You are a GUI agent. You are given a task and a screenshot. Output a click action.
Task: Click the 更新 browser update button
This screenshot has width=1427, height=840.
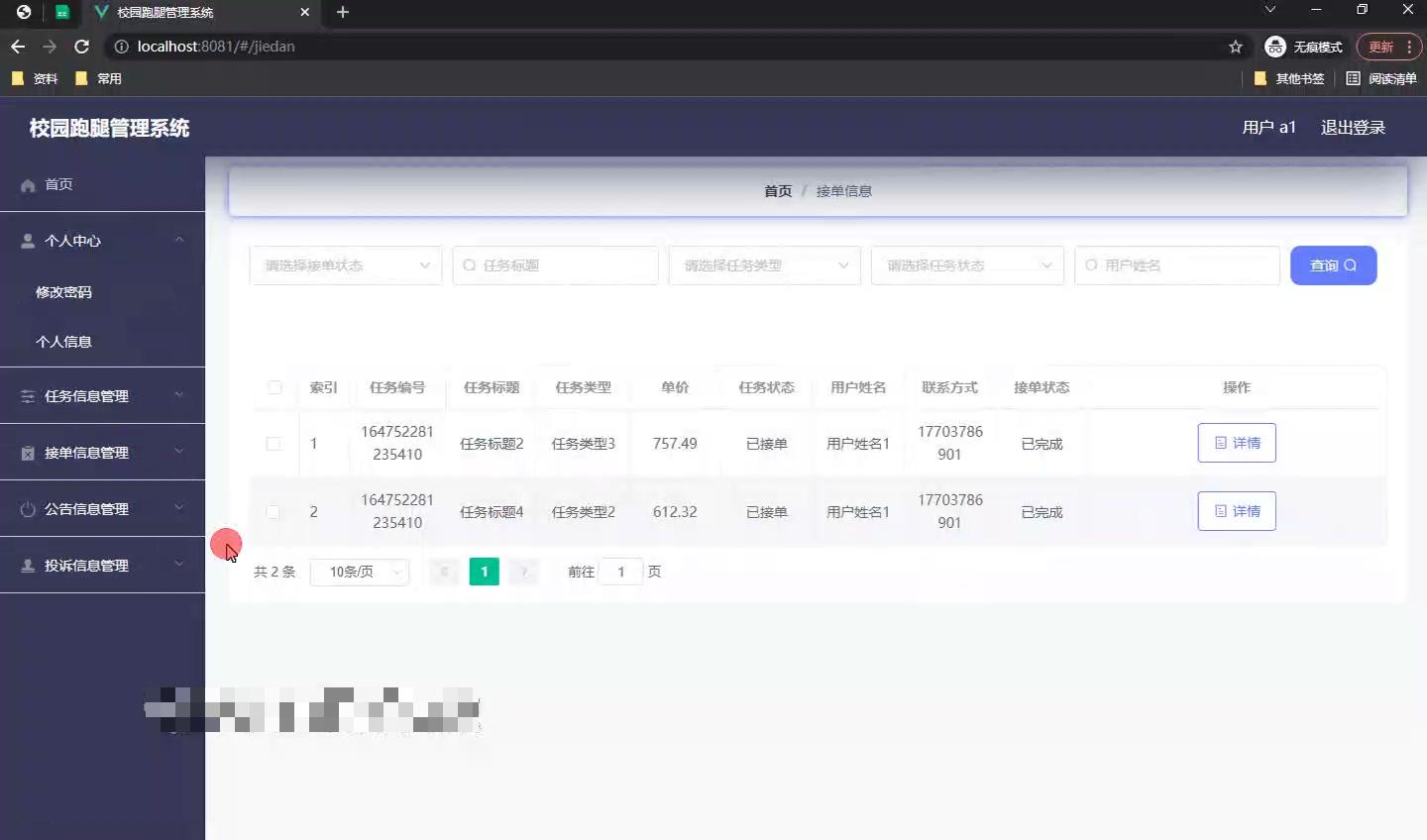click(x=1380, y=47)
